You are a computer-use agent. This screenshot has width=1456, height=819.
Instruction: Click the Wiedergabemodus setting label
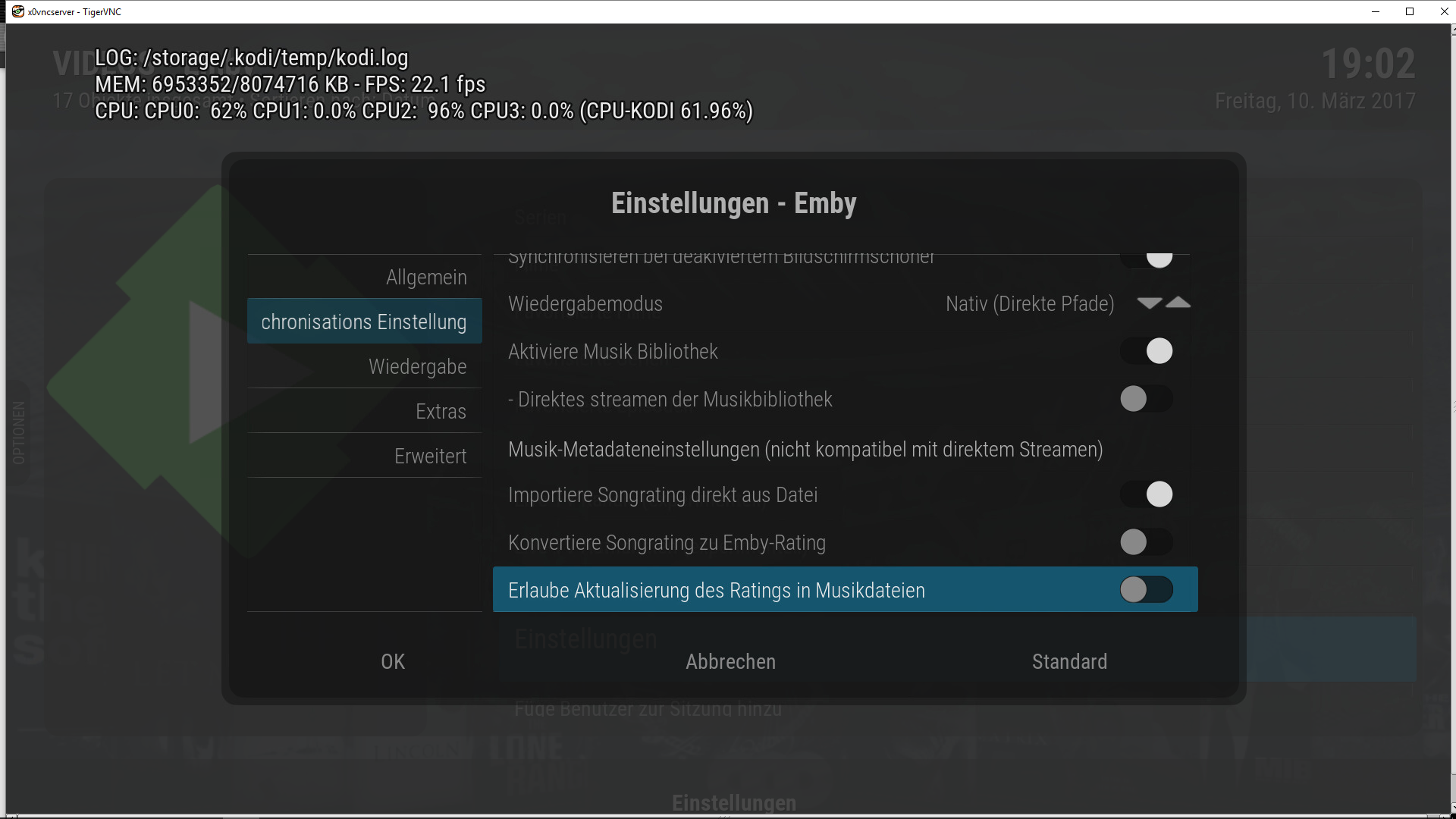585,304
